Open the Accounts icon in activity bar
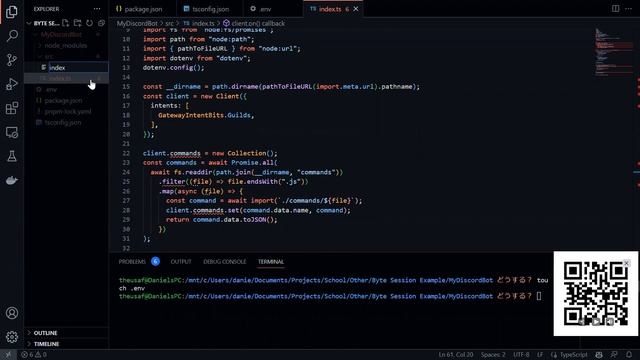Image resolution: width=640 pixels, height=360 pixels. [11, 313]
